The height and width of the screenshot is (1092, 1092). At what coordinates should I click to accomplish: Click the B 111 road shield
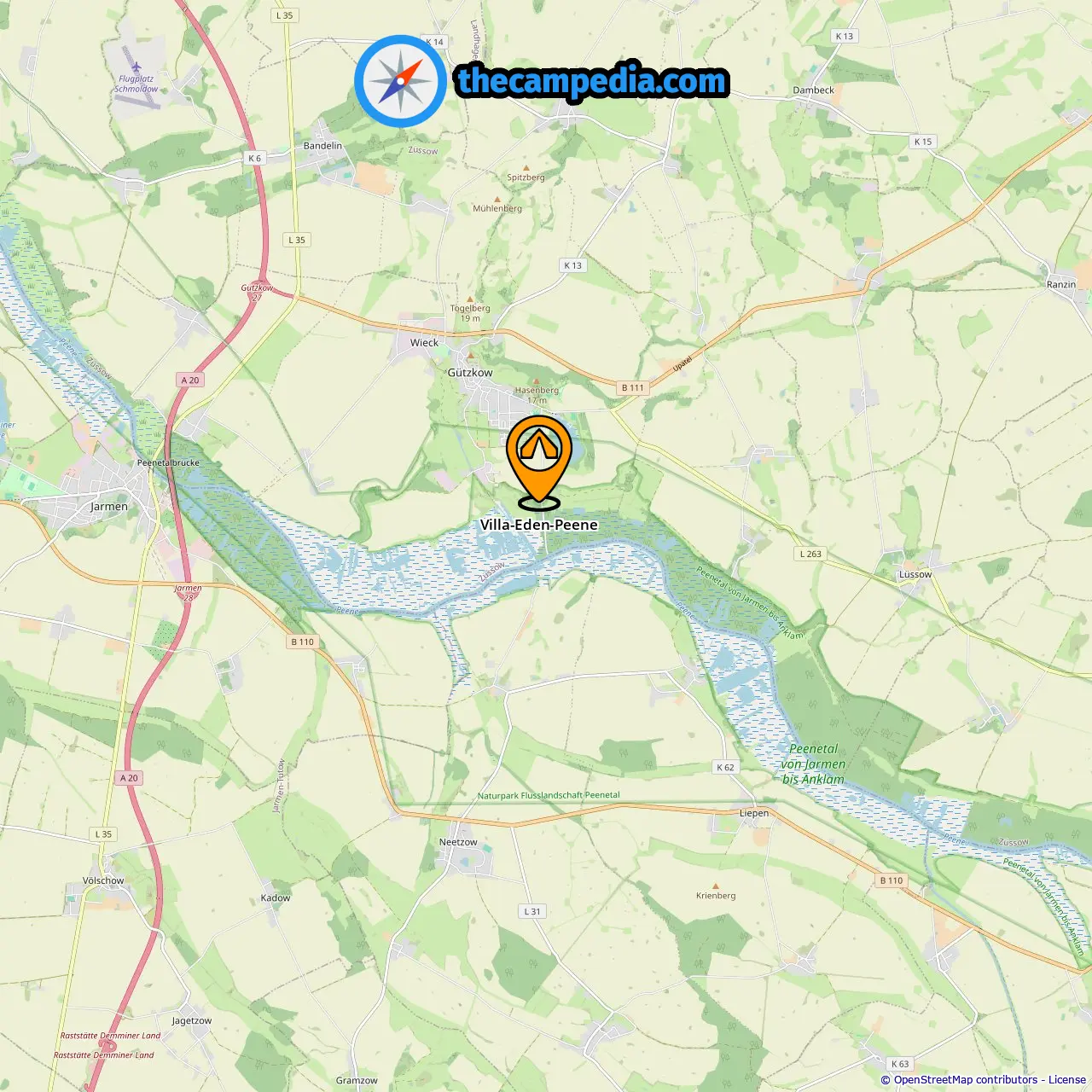[x=633, y=387]
